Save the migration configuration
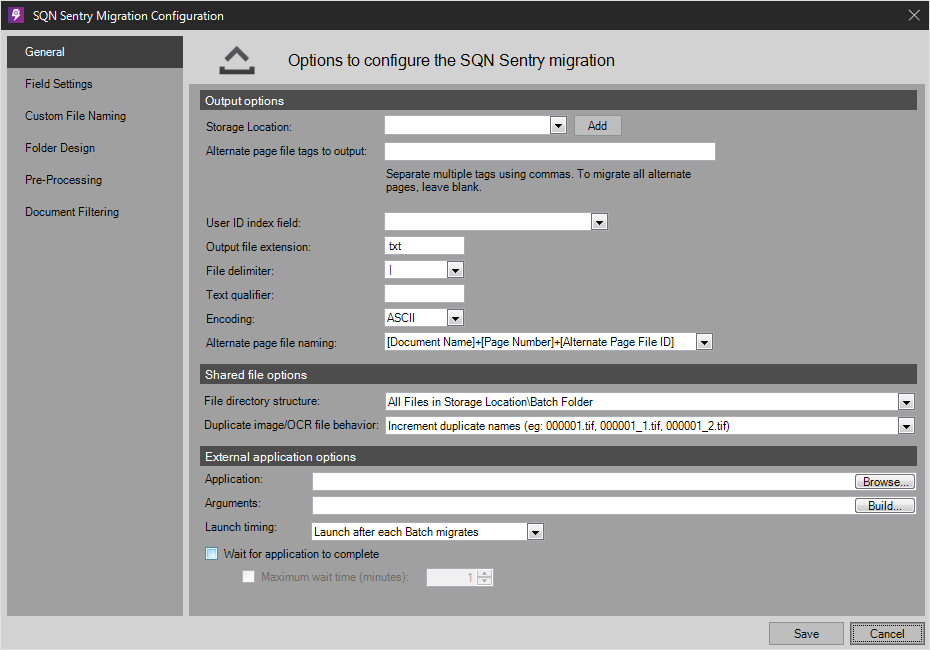930x650 pixels. (806, 633)
